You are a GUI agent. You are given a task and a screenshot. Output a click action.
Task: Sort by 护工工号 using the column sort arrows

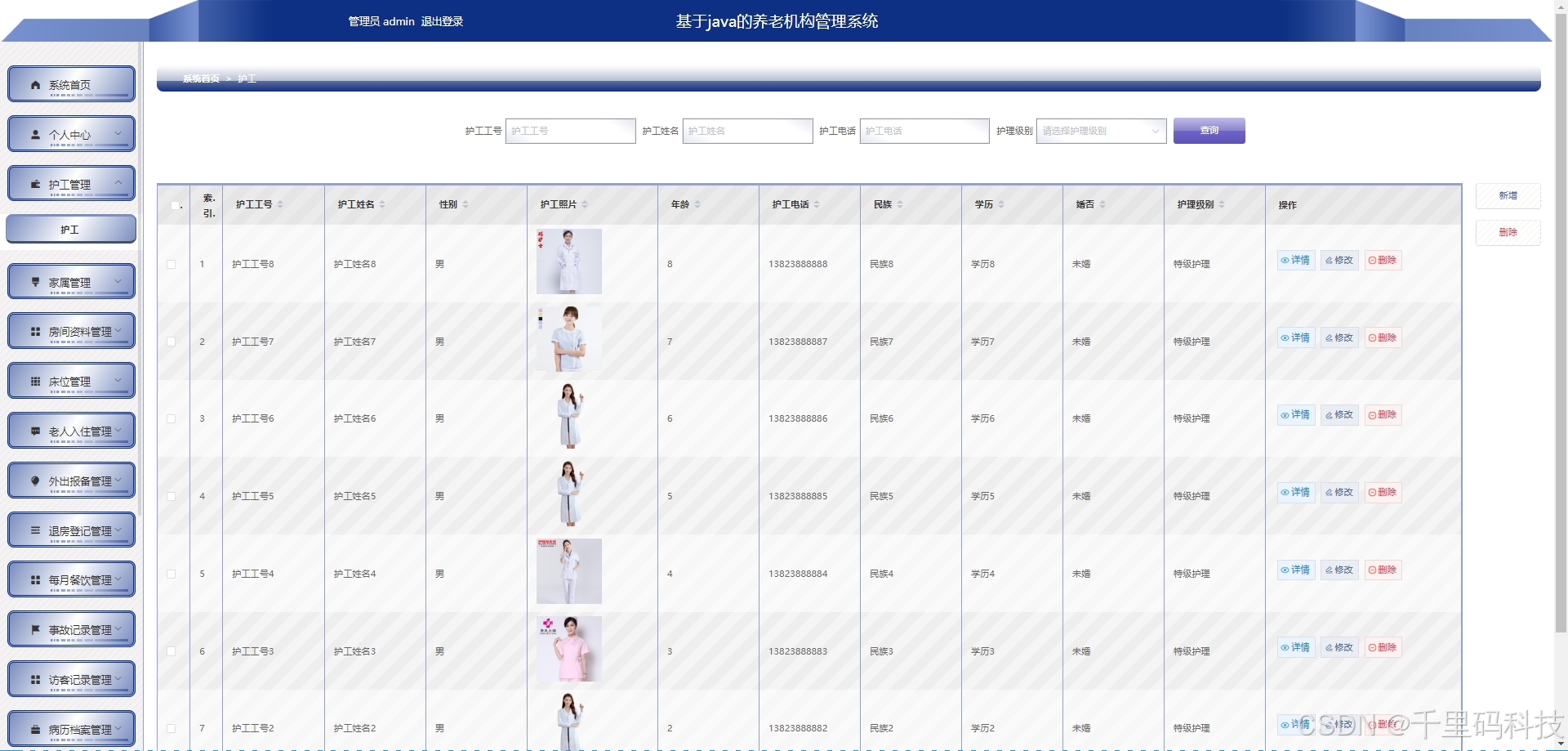point(280,205)
